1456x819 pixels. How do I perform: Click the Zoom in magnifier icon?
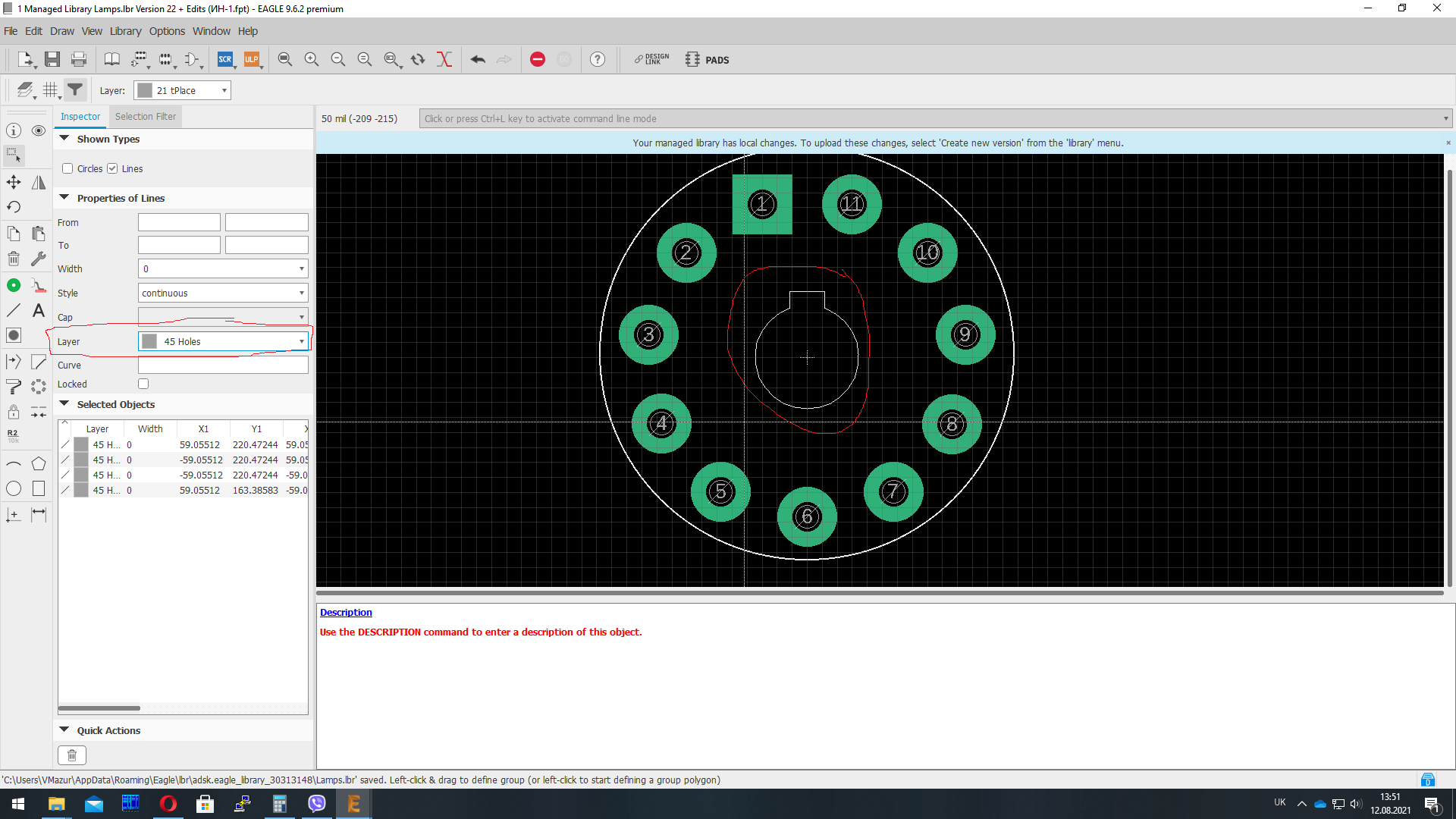point(312,59)
